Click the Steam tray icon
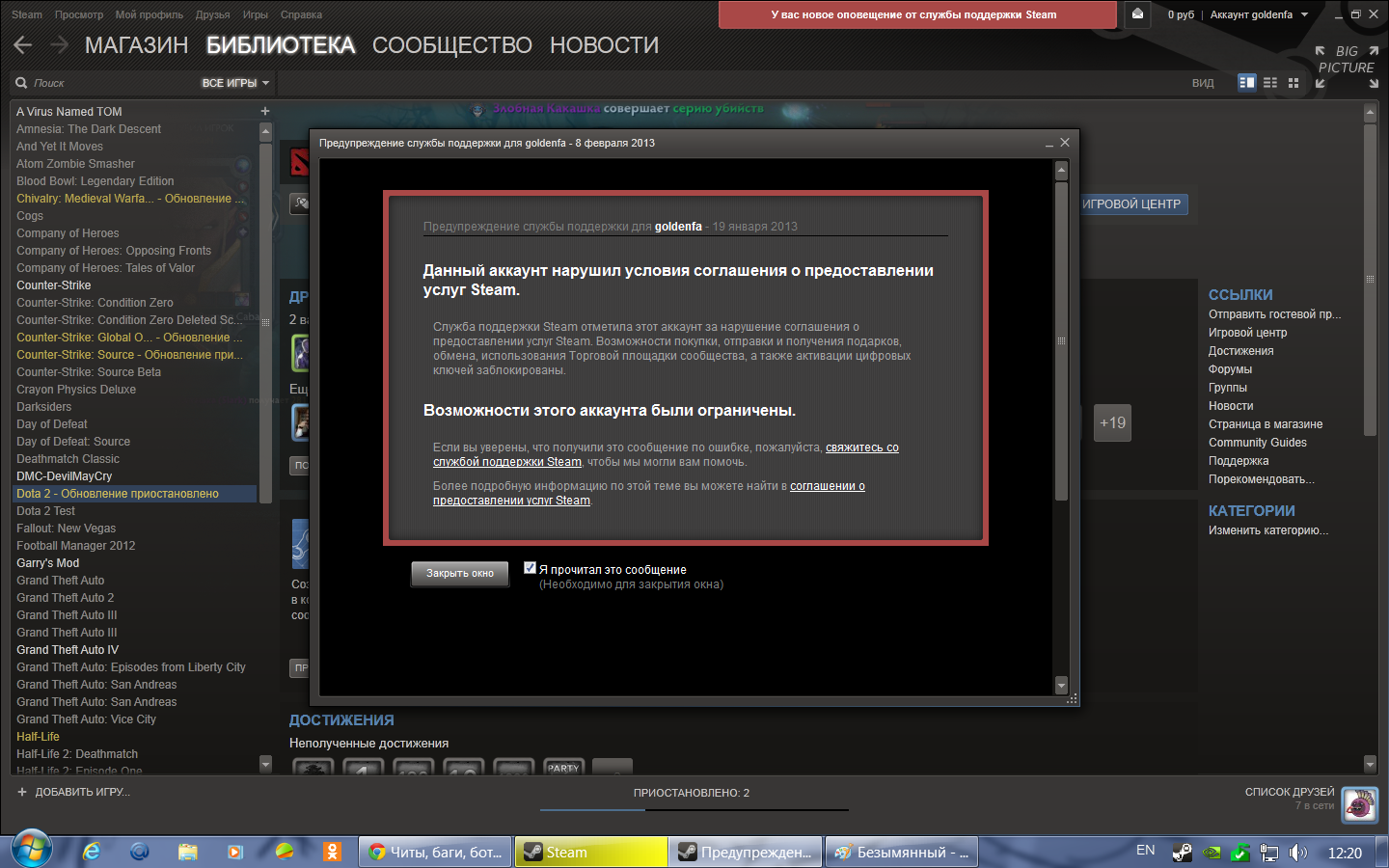Image resolution: width=1389 pixels, height=868 pixels. point(1182,853)
